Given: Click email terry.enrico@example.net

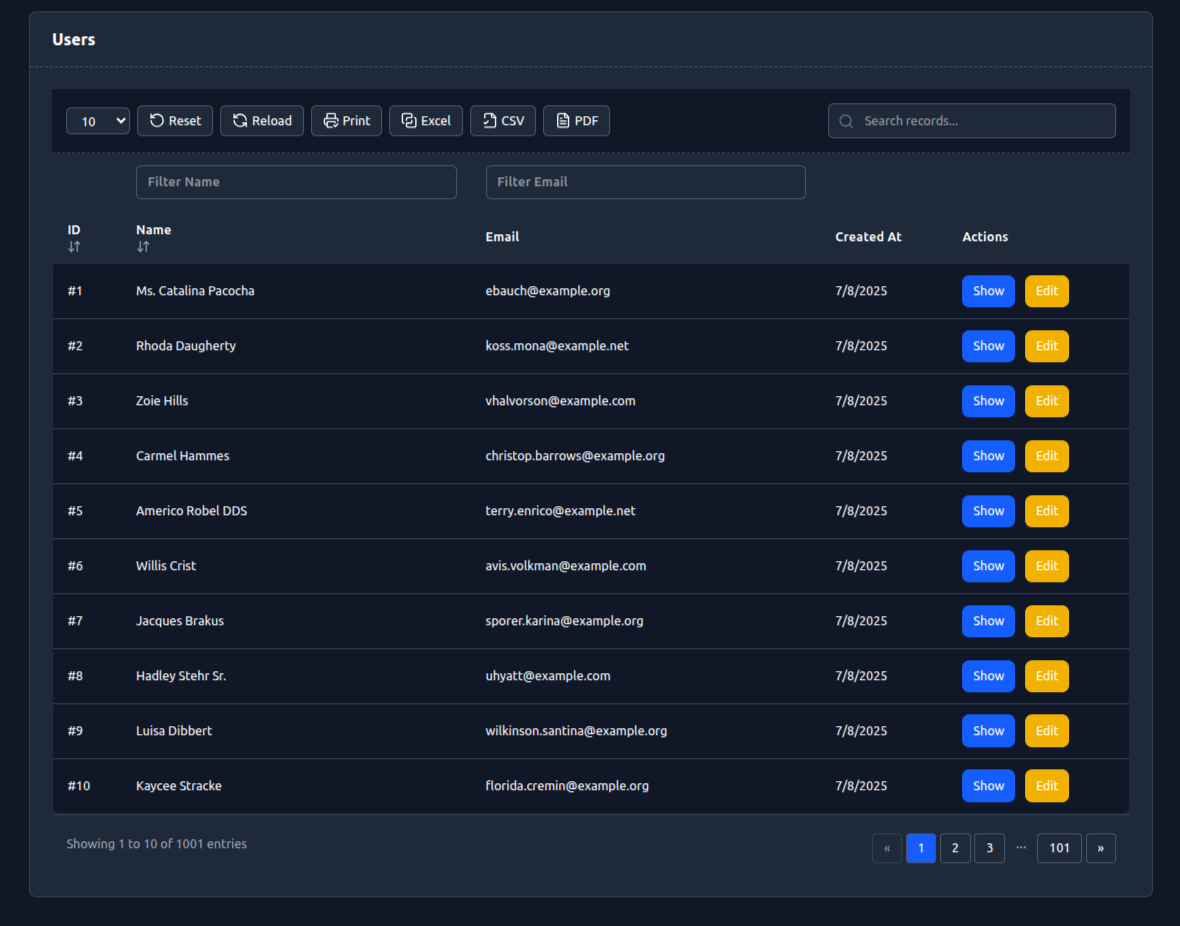Looking at the screenshot, I should (x=561, y=511).
